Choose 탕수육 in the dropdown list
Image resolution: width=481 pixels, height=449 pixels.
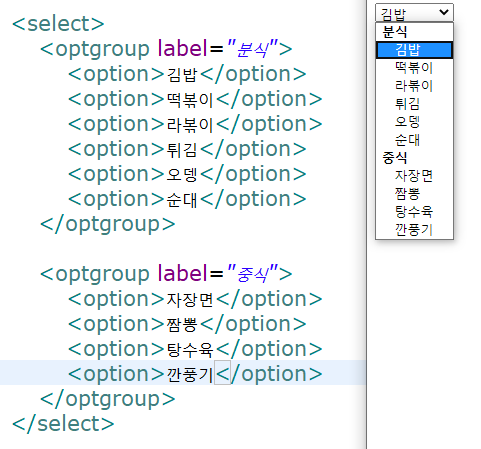pyautogui.click(x=414, y=212)
